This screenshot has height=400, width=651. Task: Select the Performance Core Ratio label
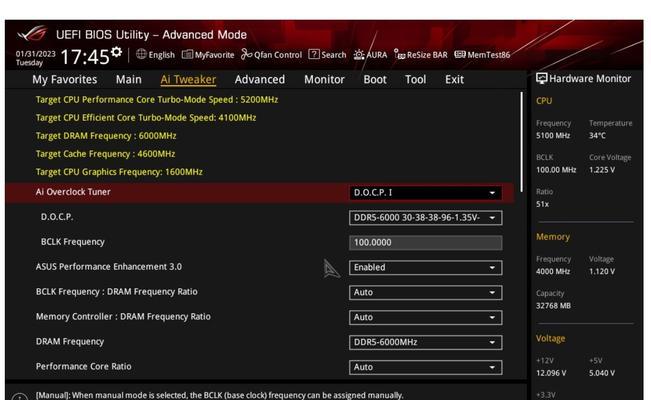[x=83, y=366]
